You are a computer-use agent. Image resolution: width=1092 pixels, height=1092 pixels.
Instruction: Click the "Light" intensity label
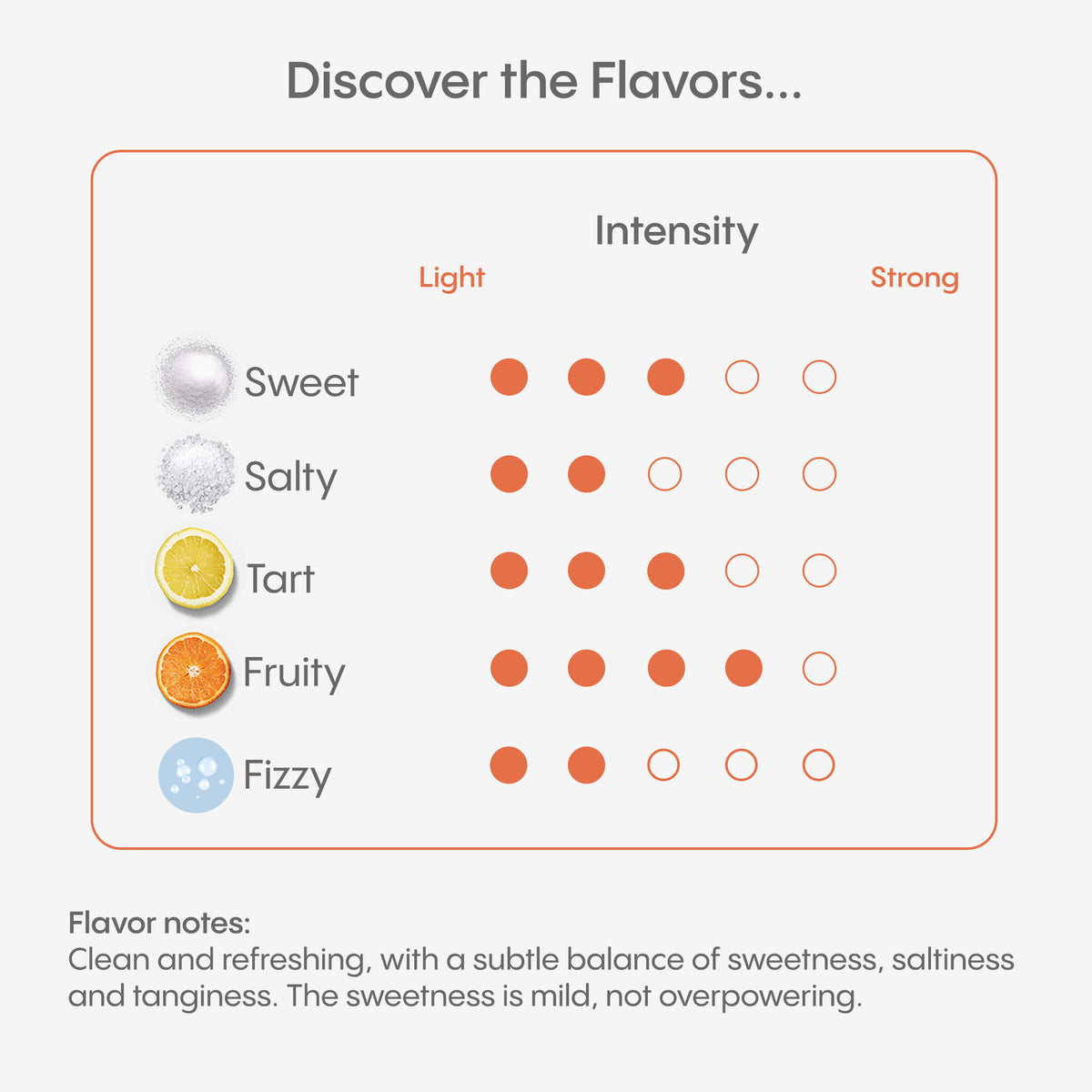451,278
